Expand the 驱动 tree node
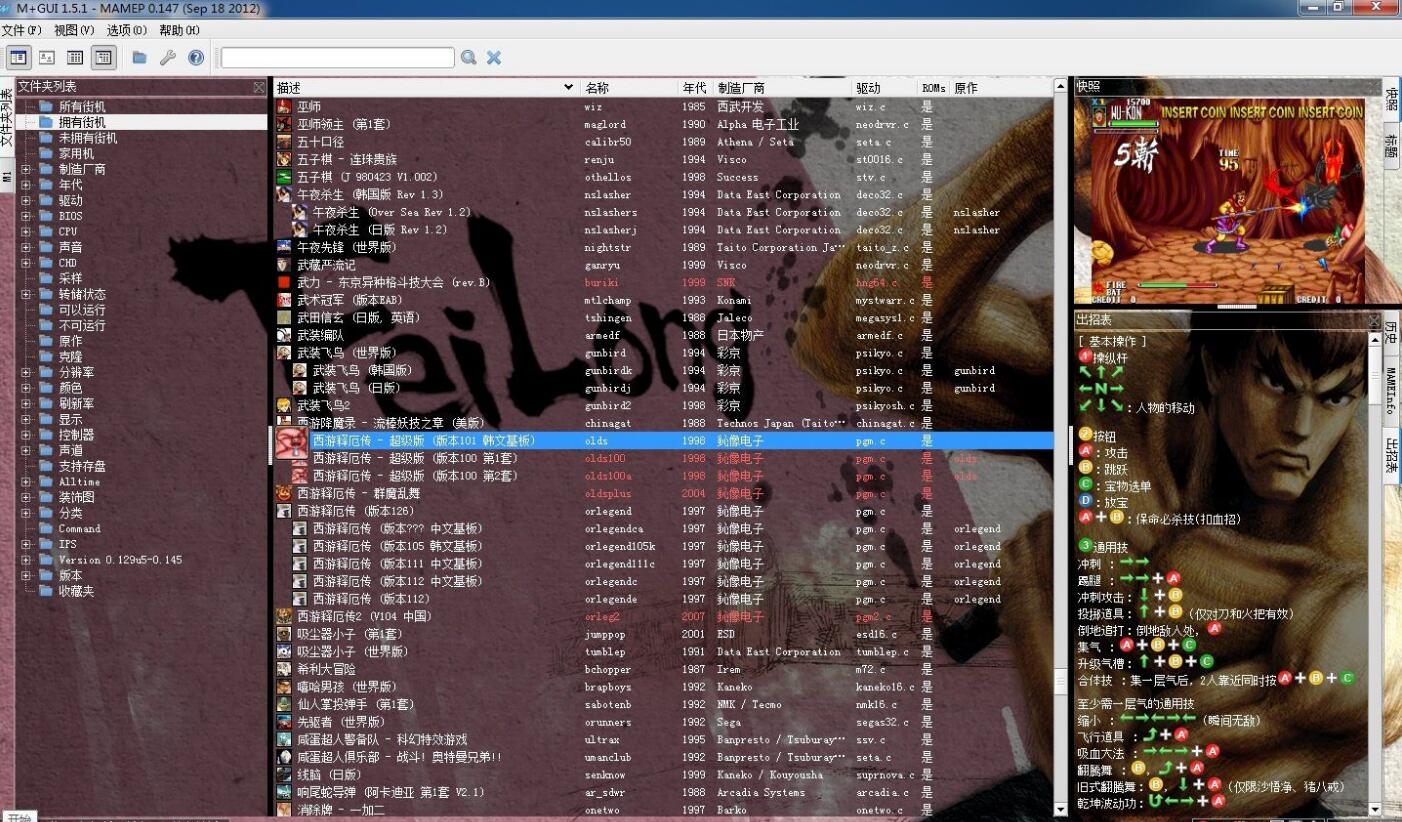Screen dimensions: 1402x822 click(25, 200)
